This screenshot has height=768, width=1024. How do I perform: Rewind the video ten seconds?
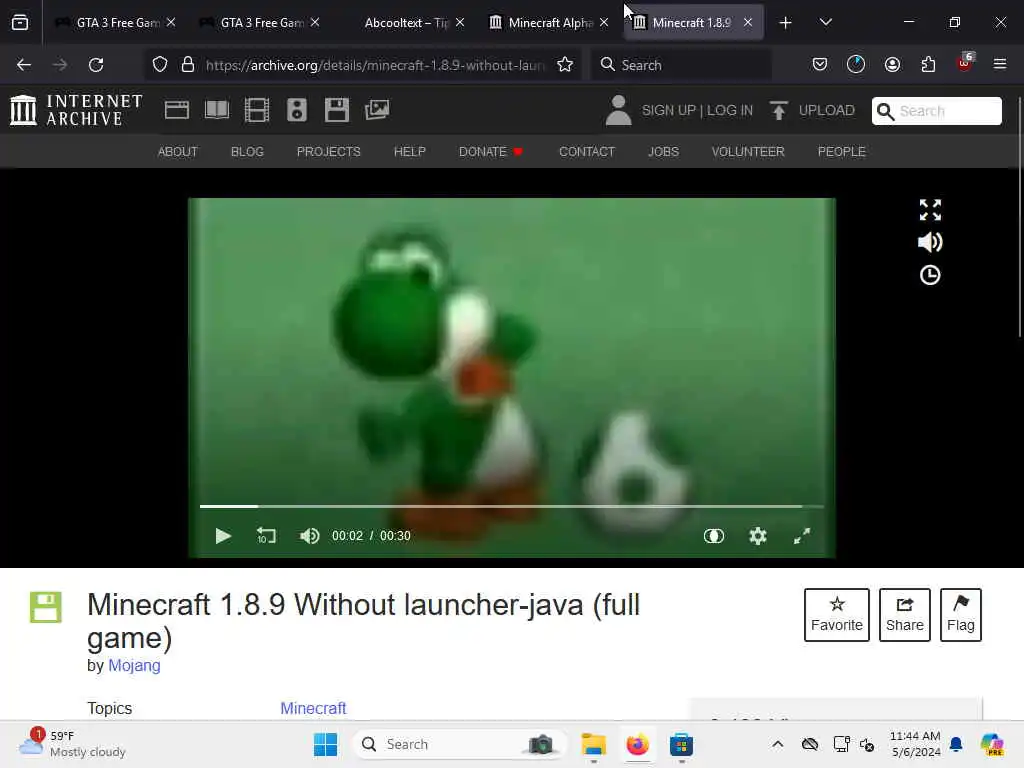tap(266, 536)
